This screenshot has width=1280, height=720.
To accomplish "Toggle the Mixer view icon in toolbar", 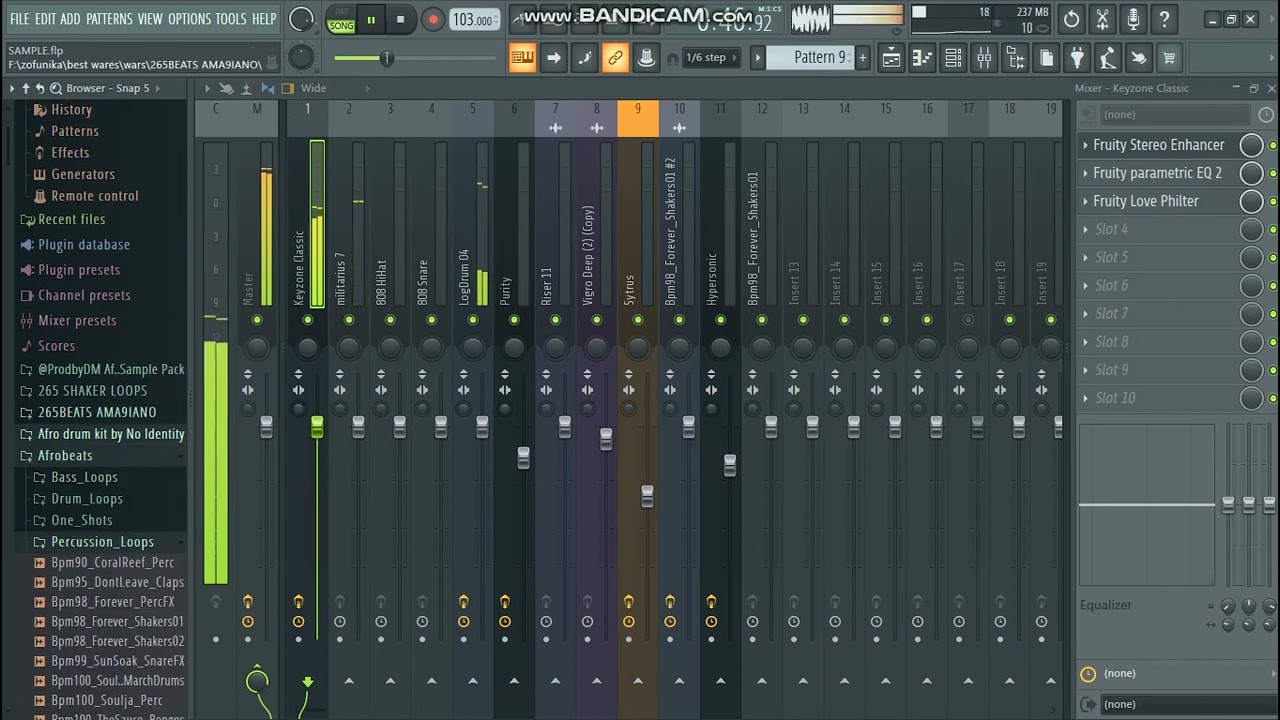I will [984, 58].
